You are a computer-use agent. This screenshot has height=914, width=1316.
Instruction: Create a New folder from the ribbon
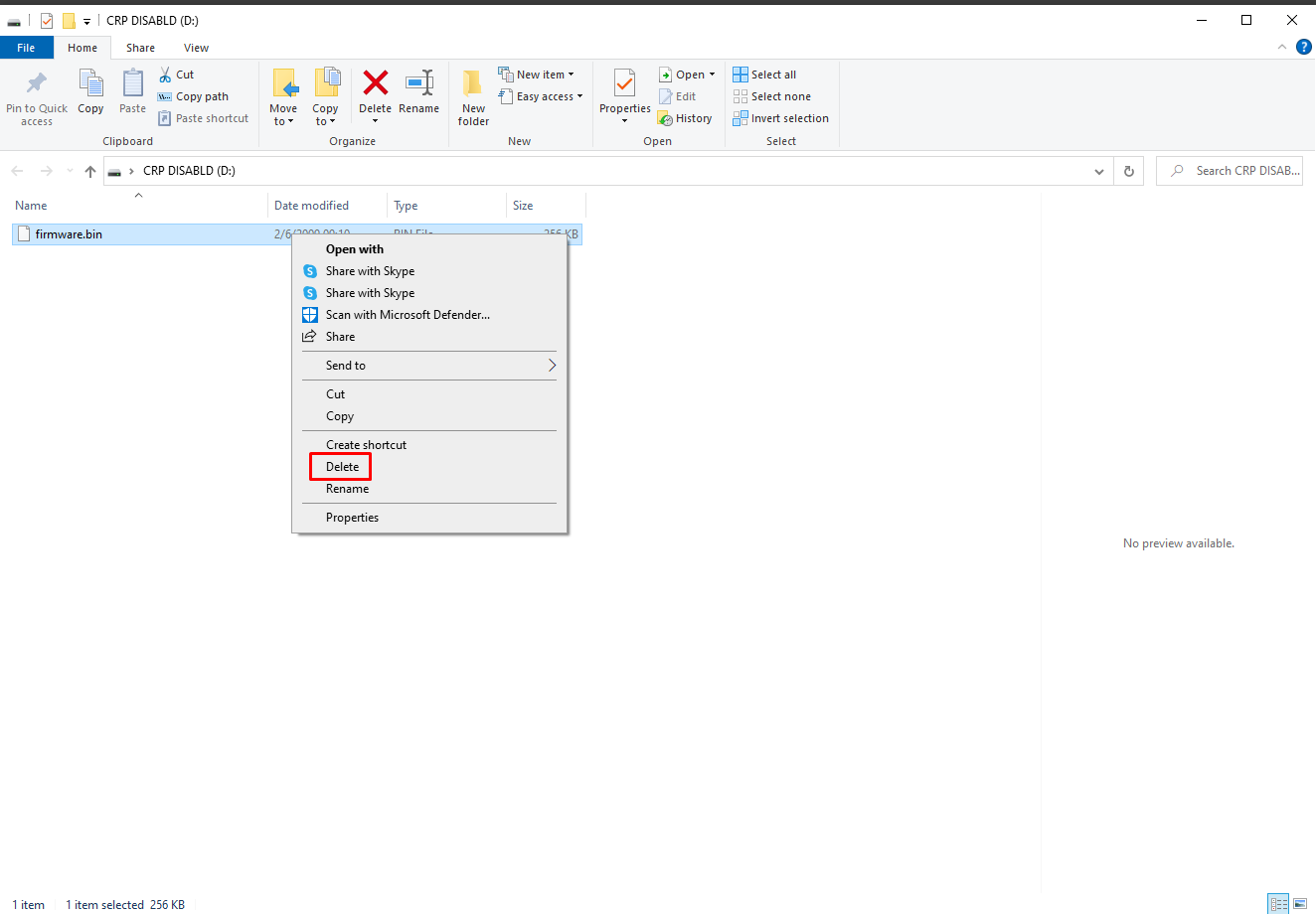(x=473, y=96)
